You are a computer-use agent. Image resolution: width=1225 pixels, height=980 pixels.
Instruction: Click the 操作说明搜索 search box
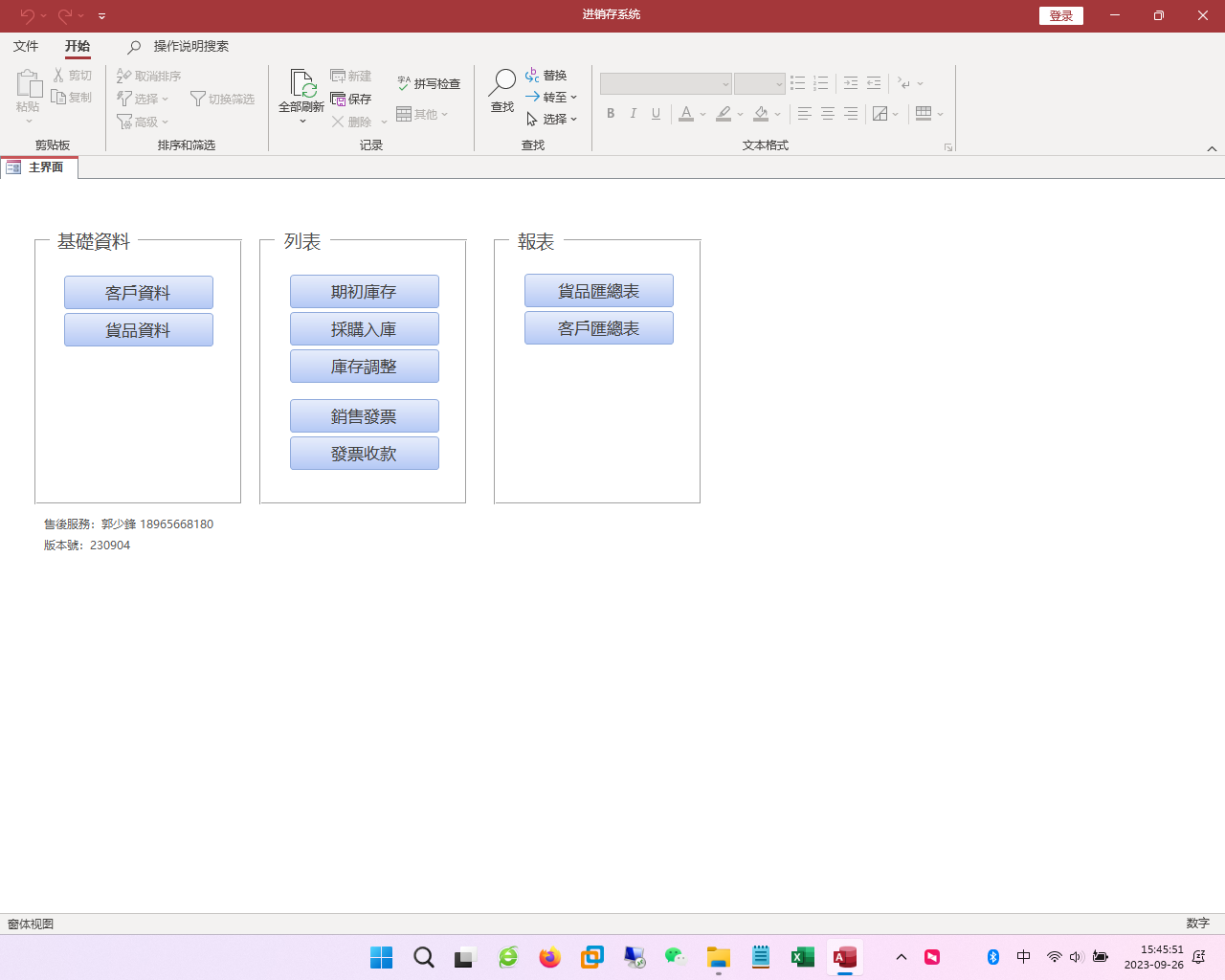[190, 46]
